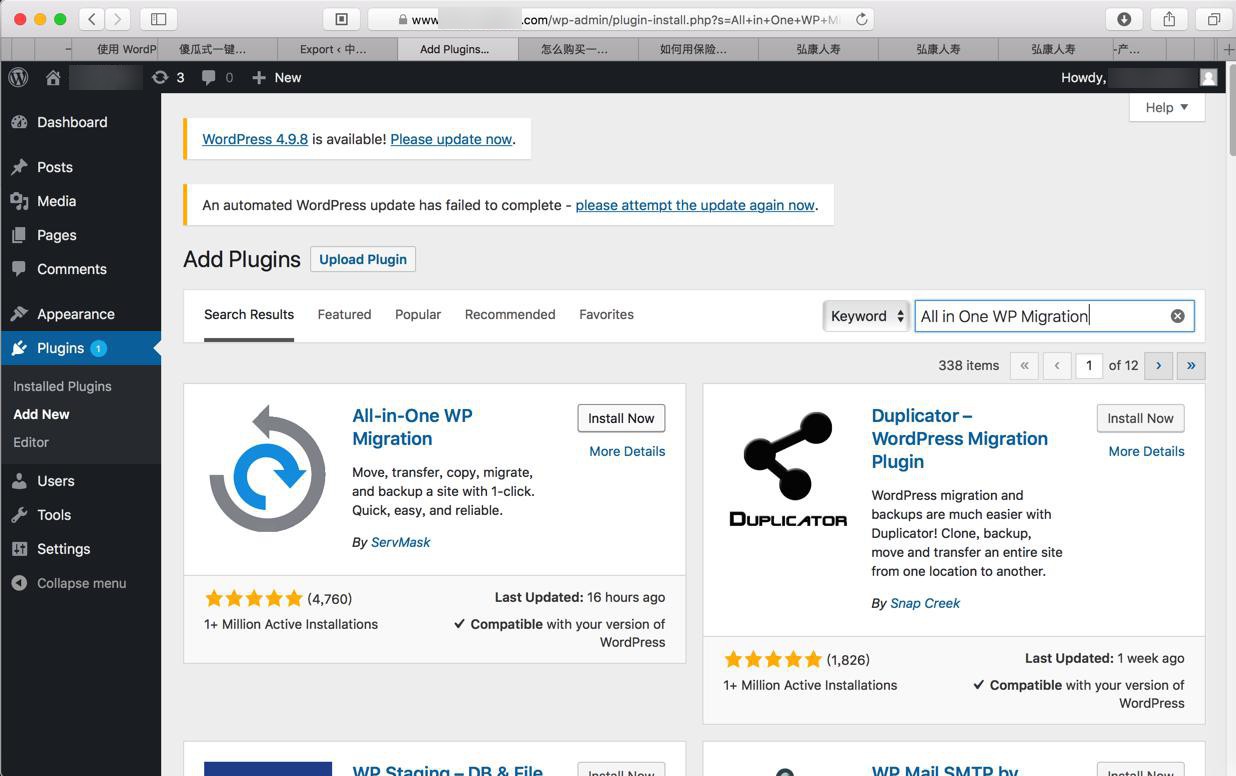Open a new tab with the plus icon
This screenshot has width=1236, height=776.
tap(1228, 49)
